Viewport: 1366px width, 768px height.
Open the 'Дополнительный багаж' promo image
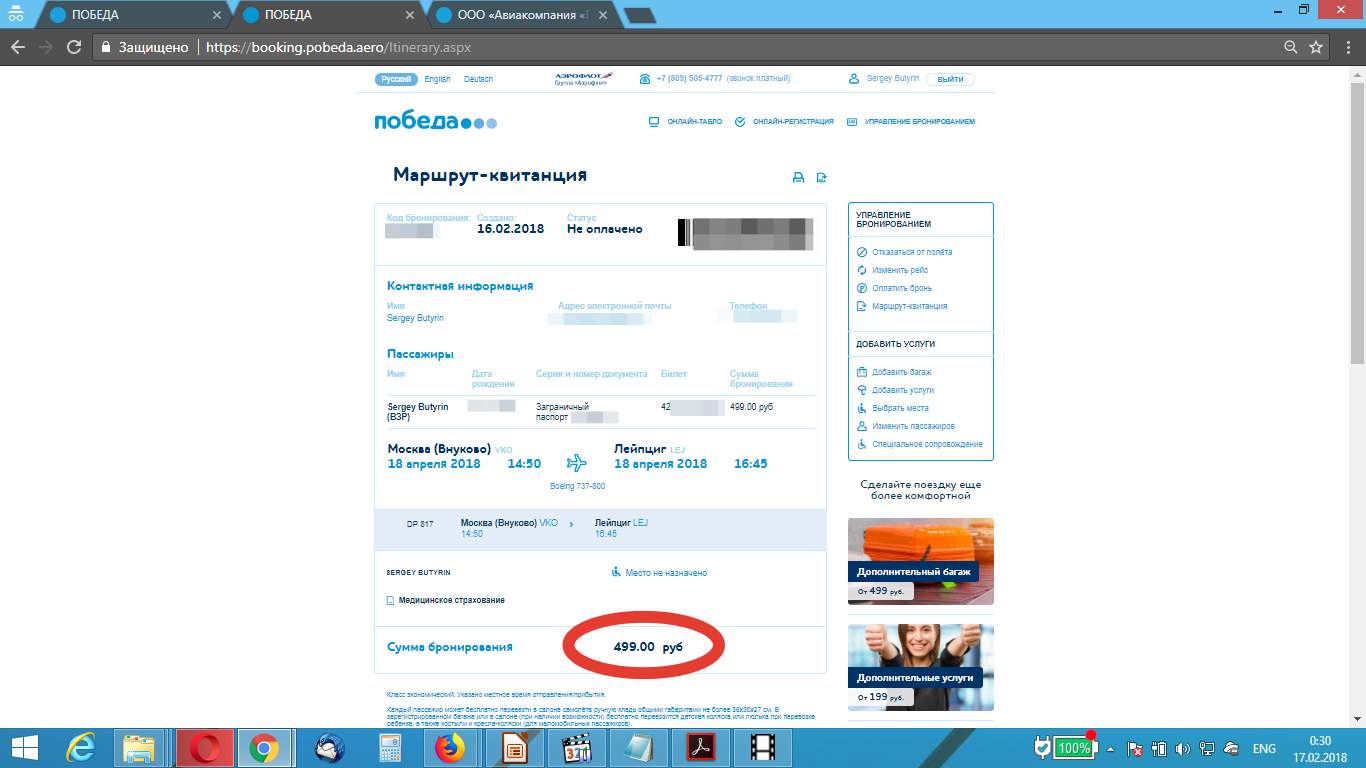tap(921, 561)
